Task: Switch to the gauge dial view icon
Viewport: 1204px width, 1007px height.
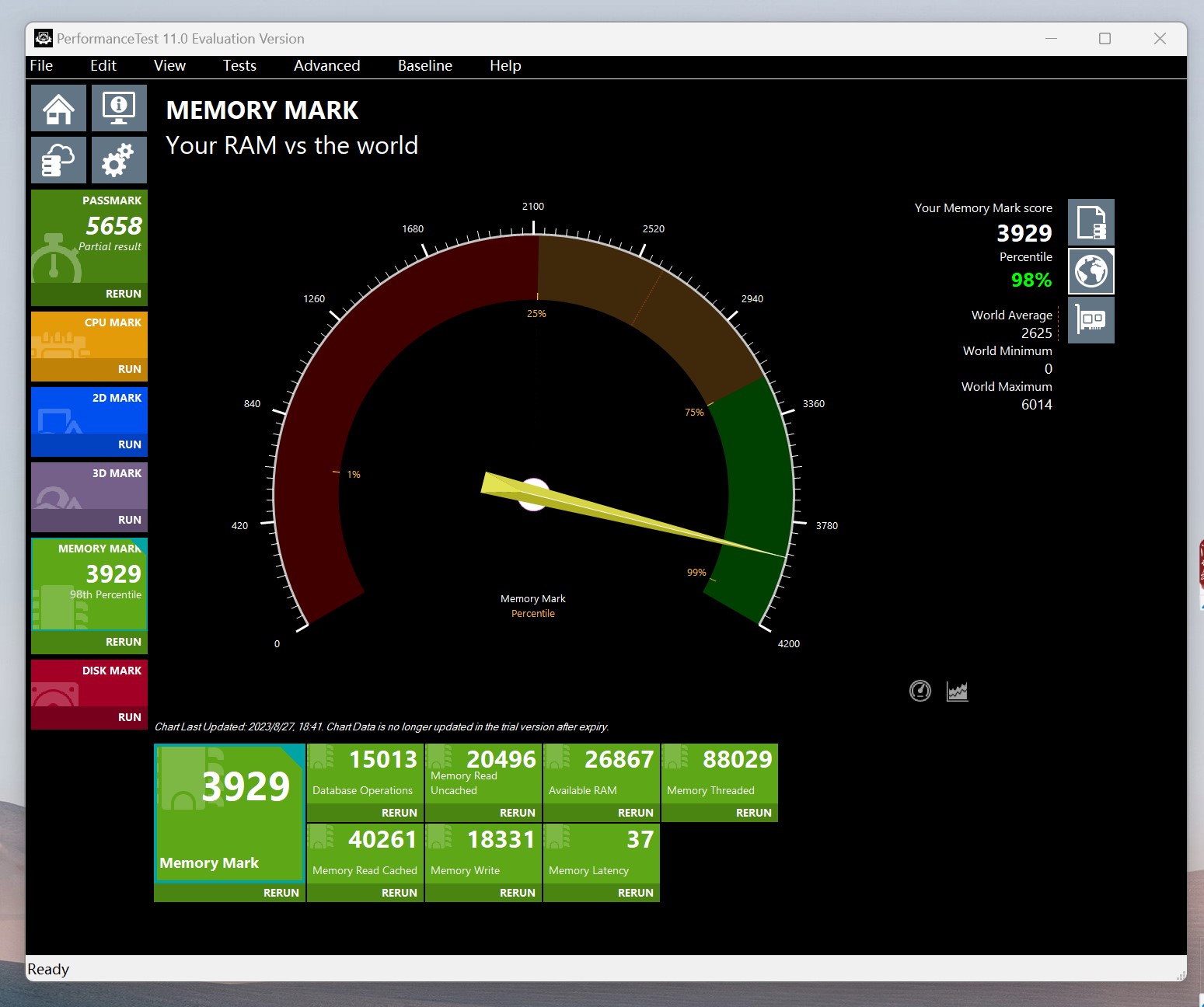Action: coord(920,691)
